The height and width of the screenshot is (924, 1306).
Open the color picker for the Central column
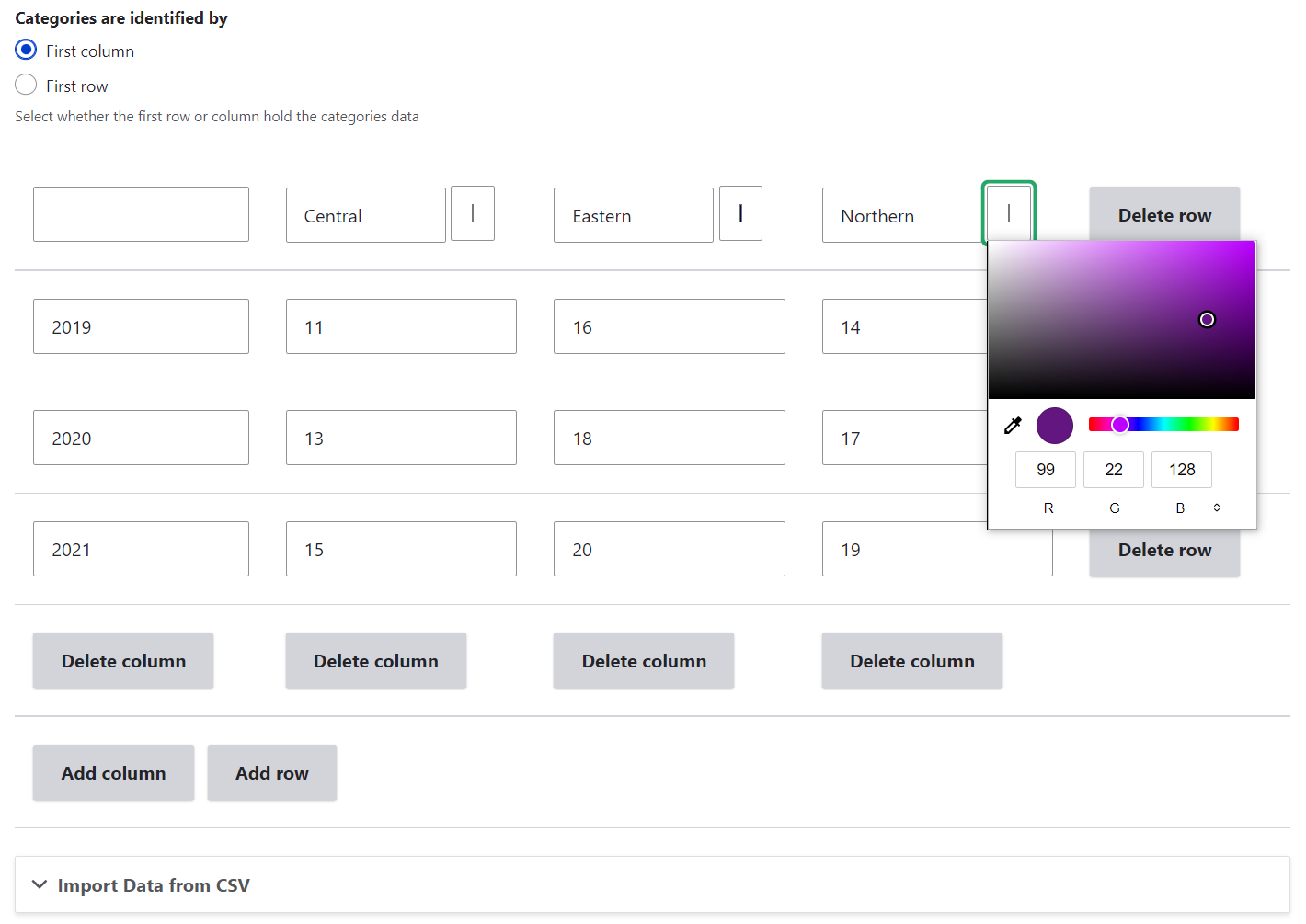[472, 213]
